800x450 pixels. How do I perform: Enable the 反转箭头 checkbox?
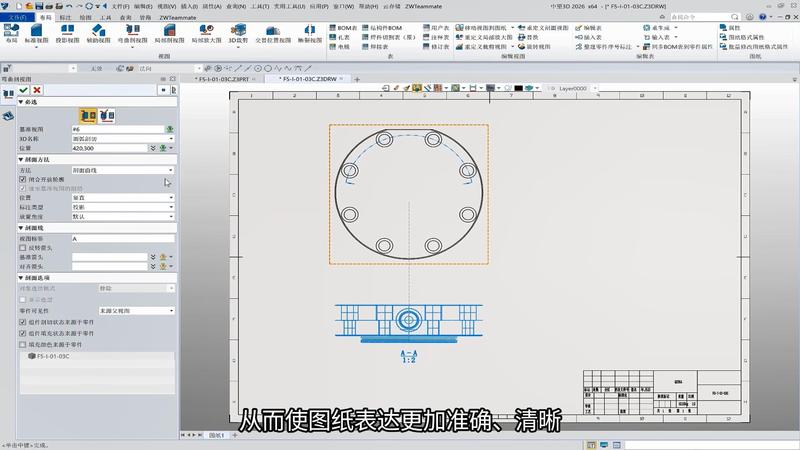pos(23,247)
